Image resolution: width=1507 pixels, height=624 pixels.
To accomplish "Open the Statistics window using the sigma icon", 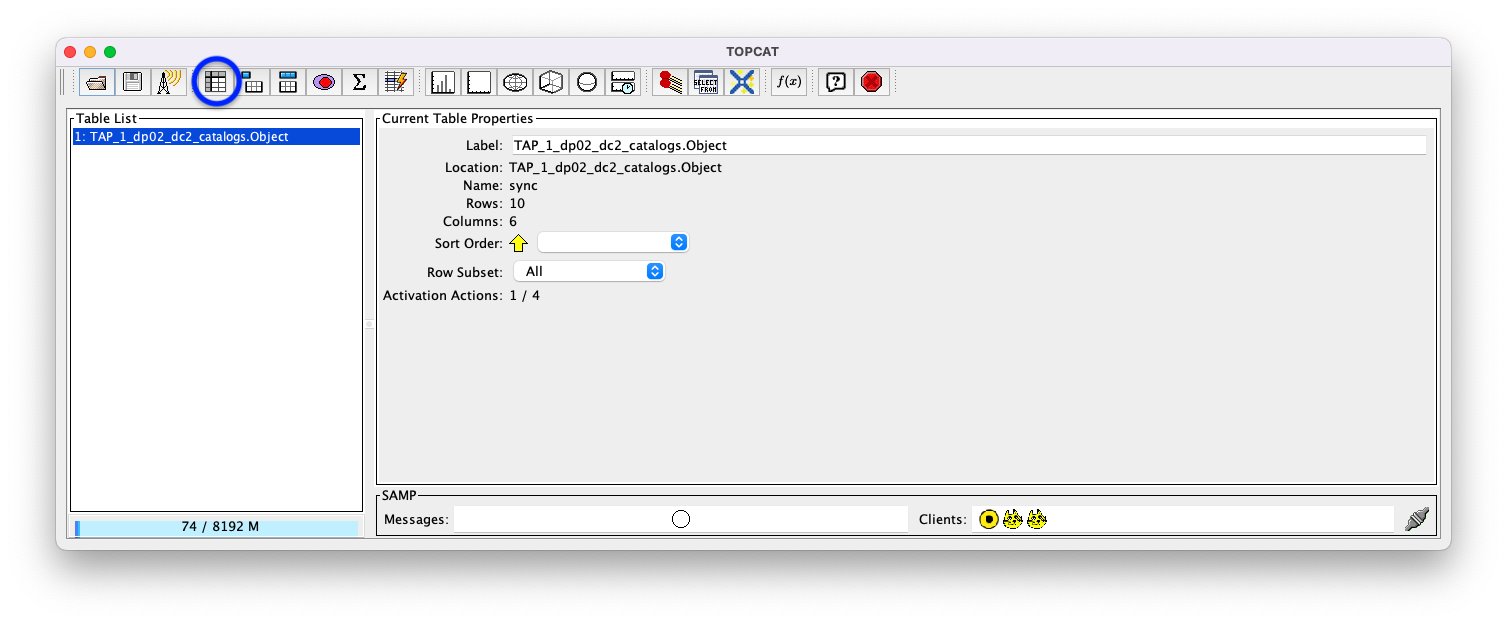I will click(x=359, y=81).
